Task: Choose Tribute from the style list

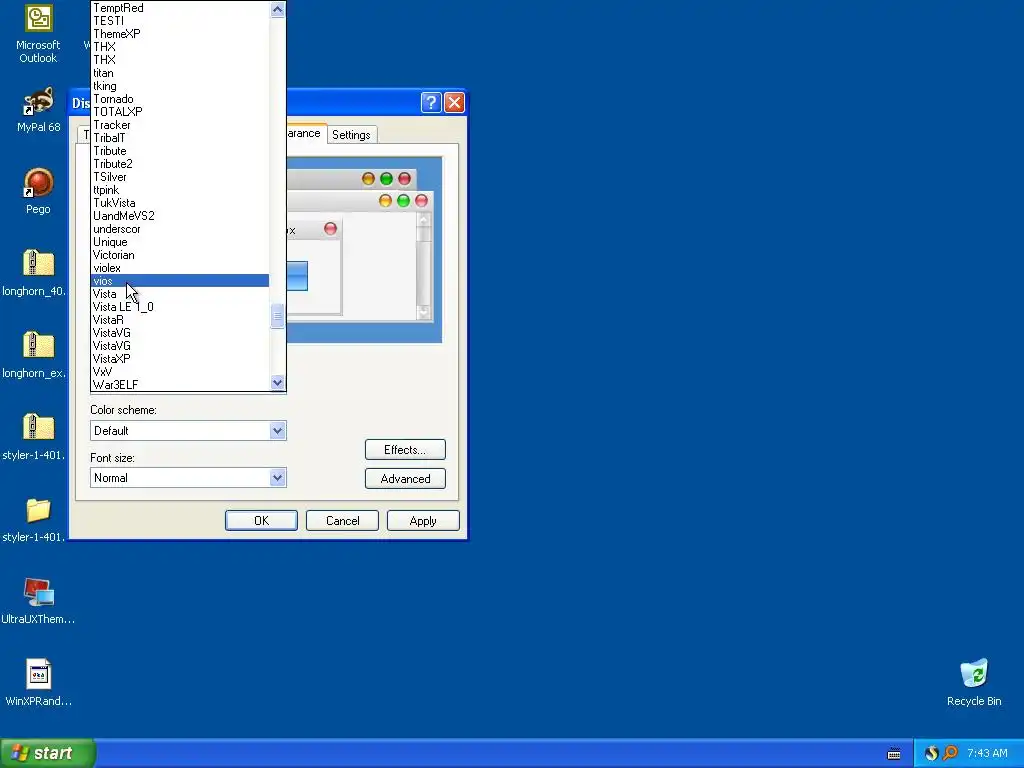Action: pyautogui.click(x=180, y=151)
